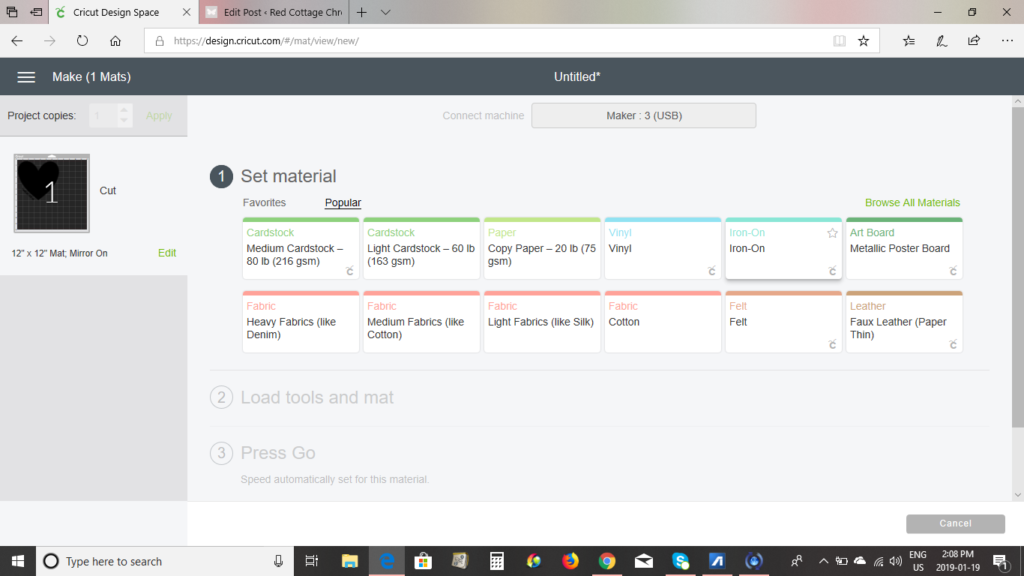This screenshot has height=576, width=1024.
Task: View site security lock info
Action: coord(159,40)
